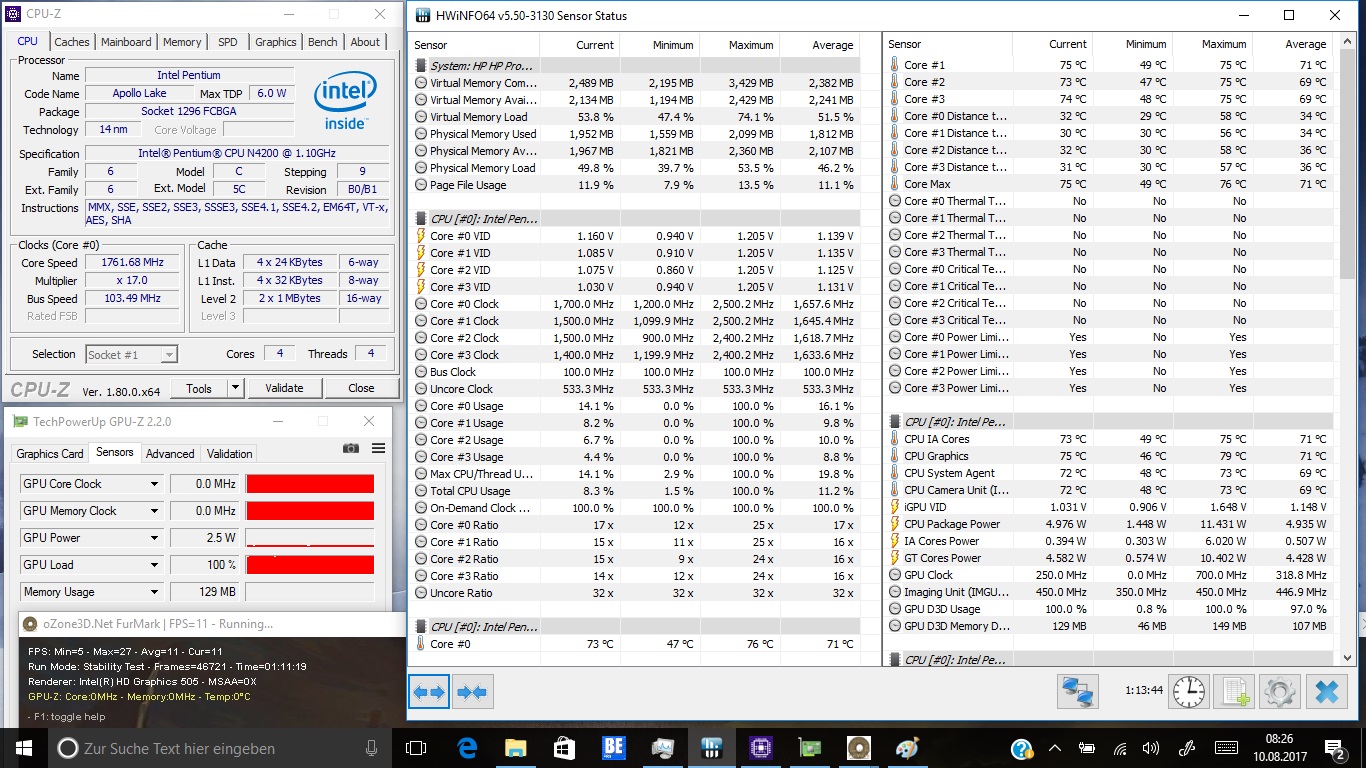Launch Microsoft Edge from the taskbar
Image resolution: width=1366 pixels, height=768 pixels.
pos(467,748)
